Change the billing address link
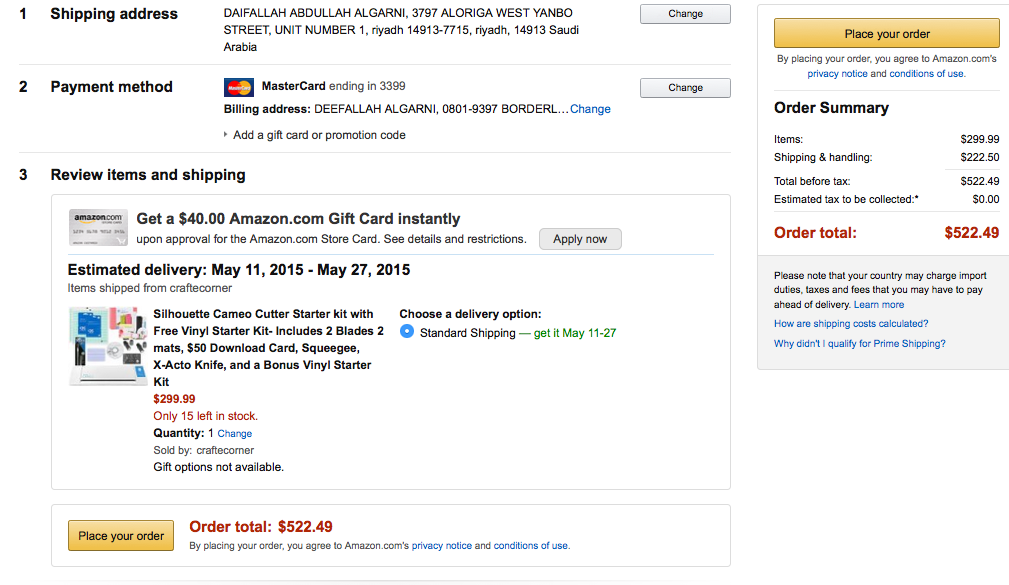Viewport: 1009px width, 585px height. [590, 109]
